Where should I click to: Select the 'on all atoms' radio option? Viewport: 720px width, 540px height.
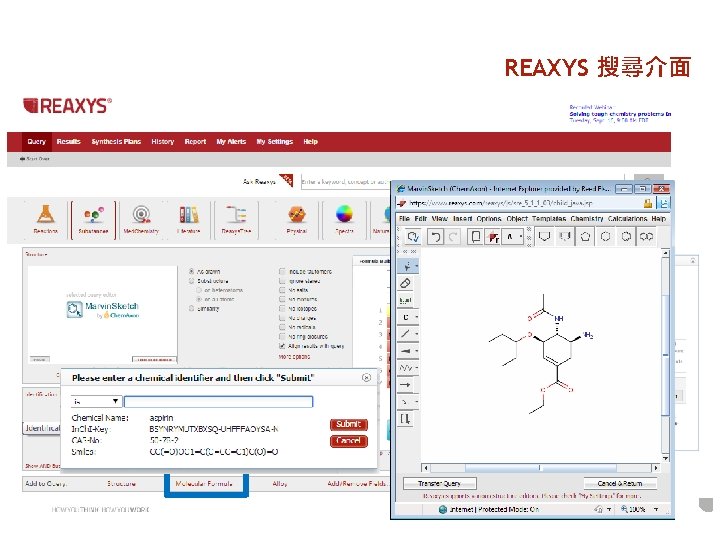click(199, 299)
